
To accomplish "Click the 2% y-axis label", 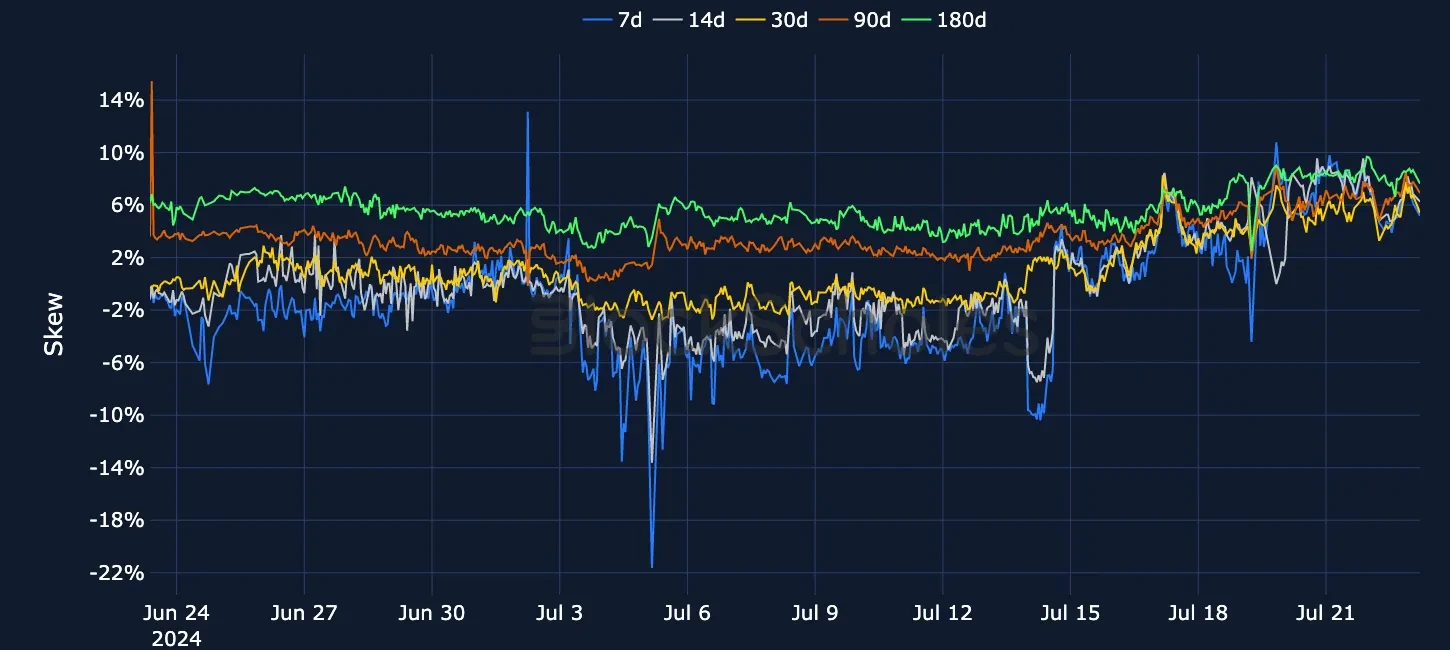I will tap(129, 258).
